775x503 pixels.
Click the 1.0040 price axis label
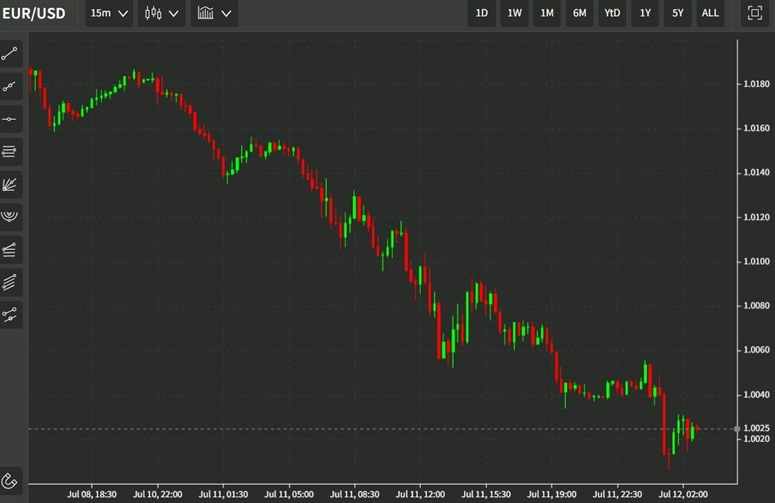pyautogui.click(x=756, y=395)
